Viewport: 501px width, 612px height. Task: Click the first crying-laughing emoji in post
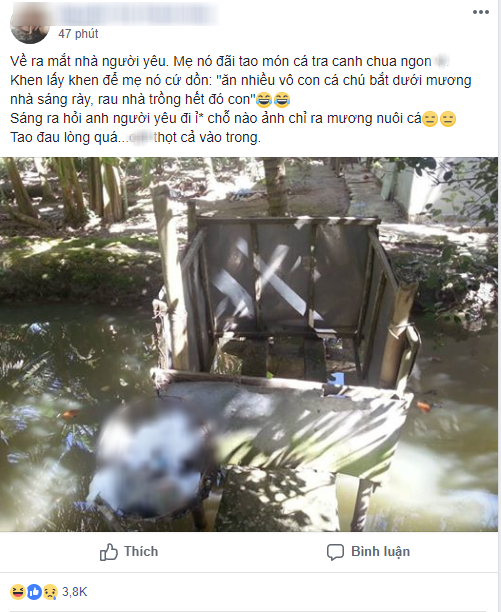tap(264, 100)
